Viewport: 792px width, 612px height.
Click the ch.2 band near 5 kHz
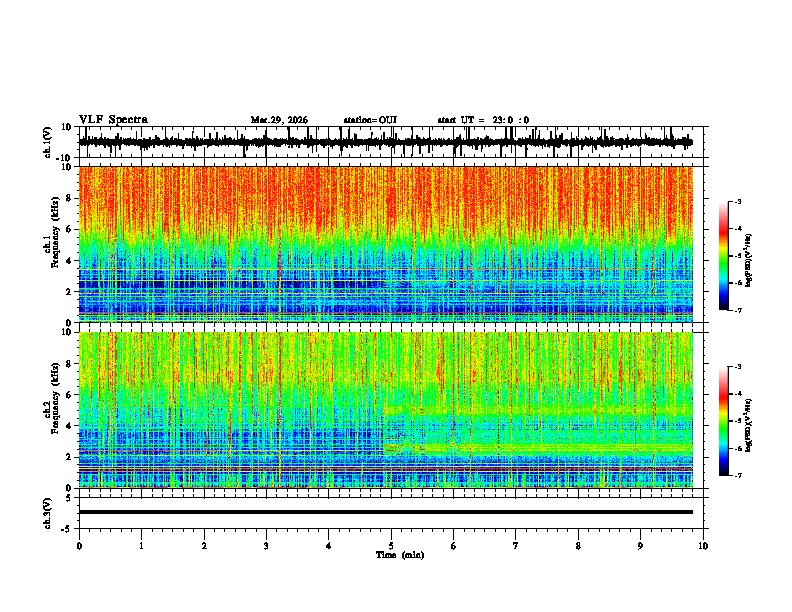pos(538,410)
